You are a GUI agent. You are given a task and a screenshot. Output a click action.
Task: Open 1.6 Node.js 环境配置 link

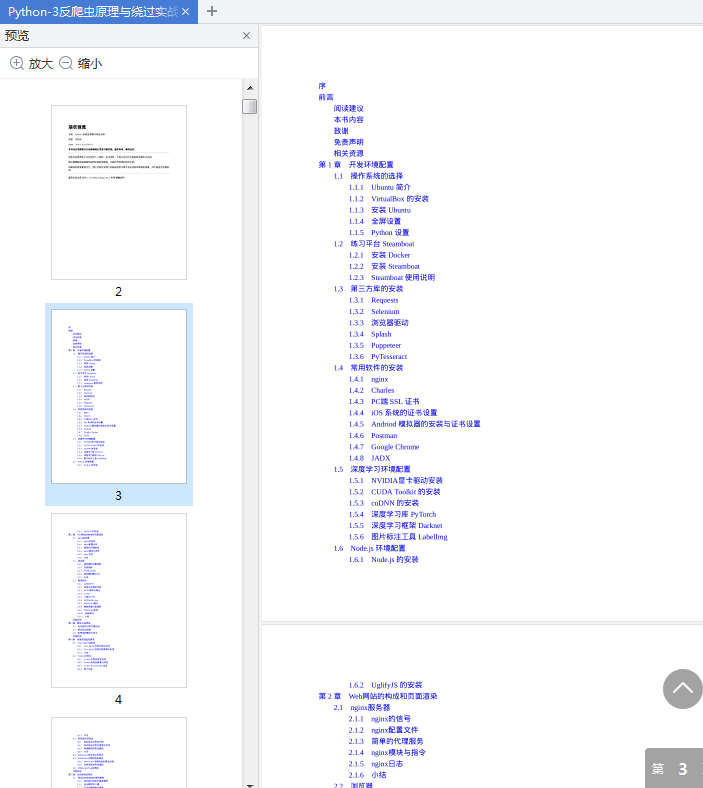pos(370,548)
